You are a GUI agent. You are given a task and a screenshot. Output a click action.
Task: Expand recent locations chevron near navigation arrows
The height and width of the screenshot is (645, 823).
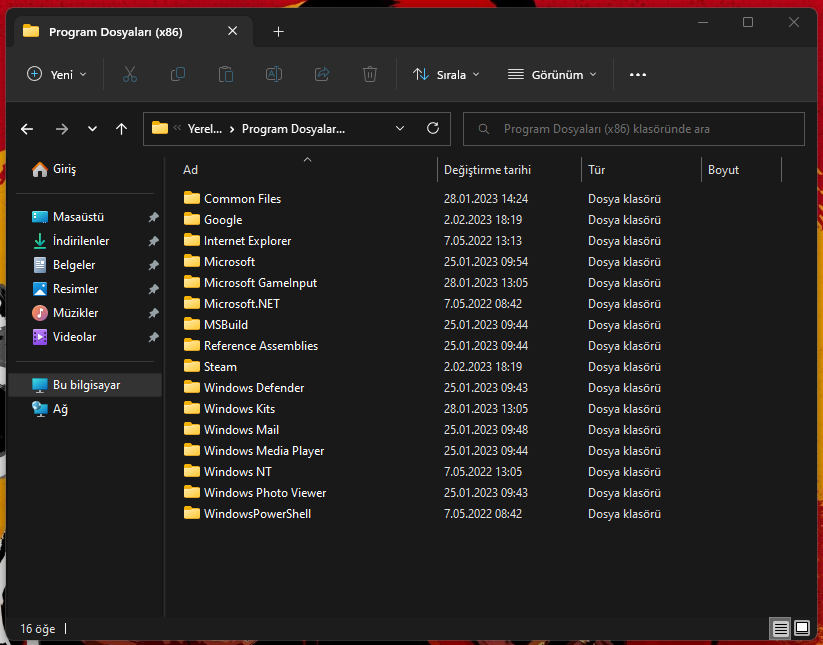pyautogui.click(x=92, y=129)
